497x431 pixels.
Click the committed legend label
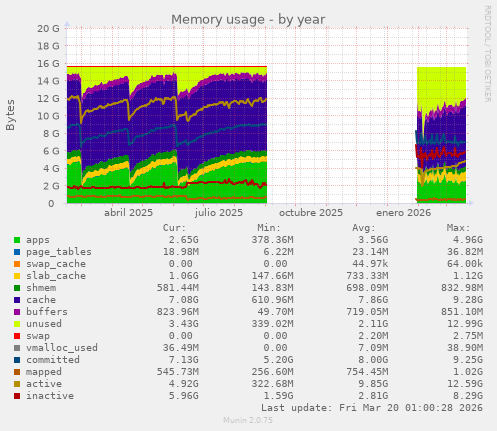coord(53,360)
